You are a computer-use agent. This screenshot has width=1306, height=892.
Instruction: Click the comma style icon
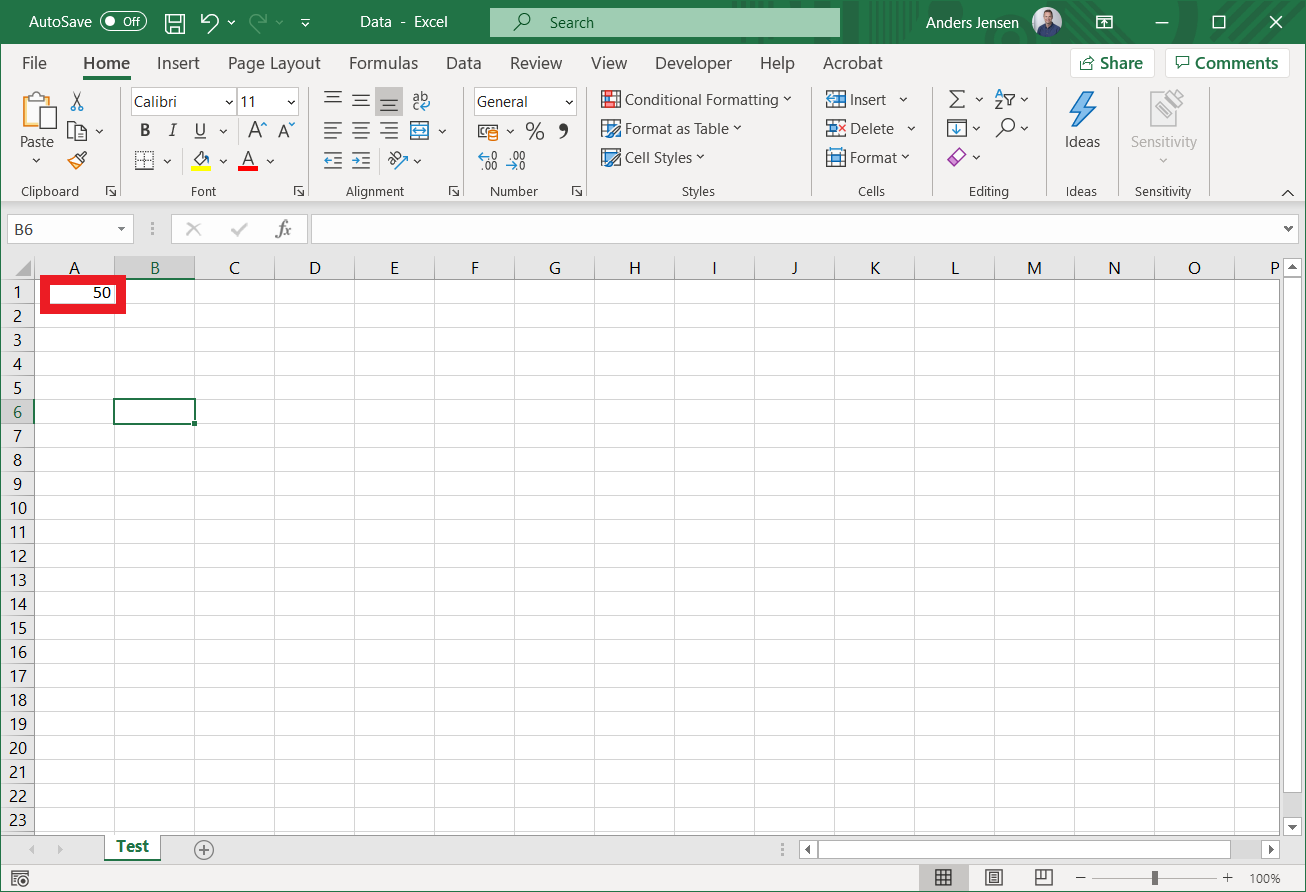[562, 130]
